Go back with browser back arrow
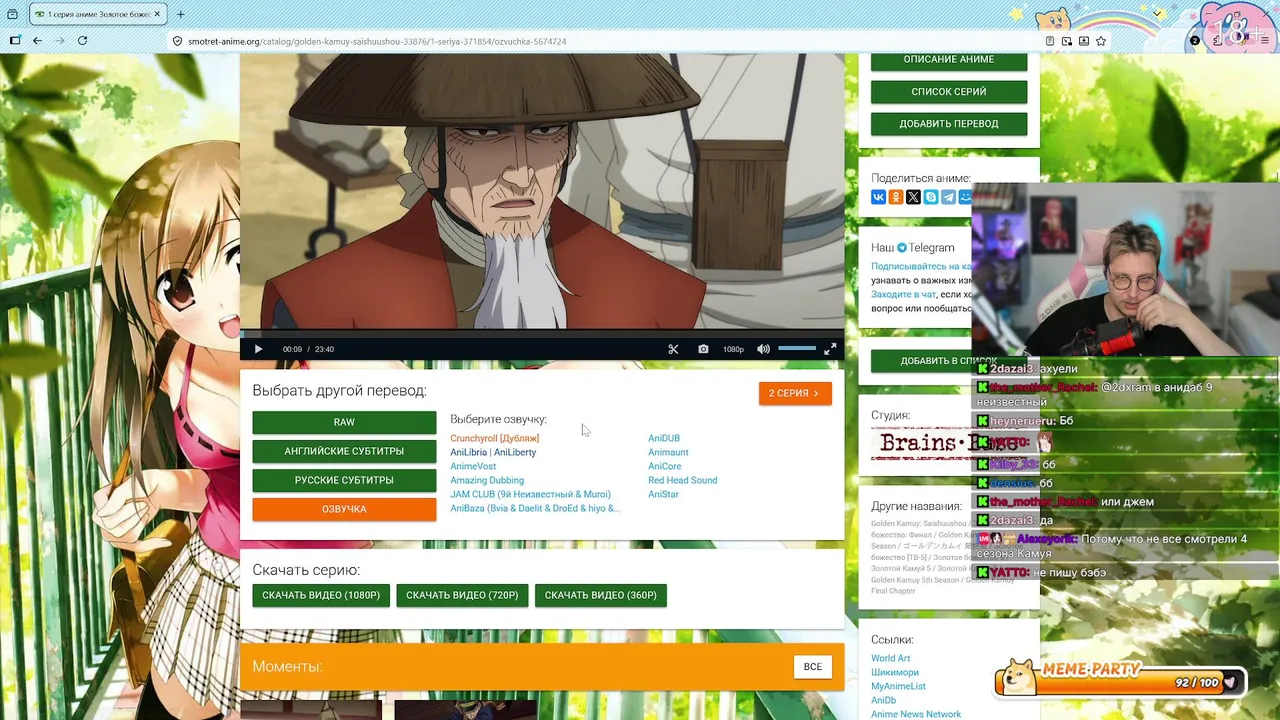The image size is (1280, 720). point(37,41)
